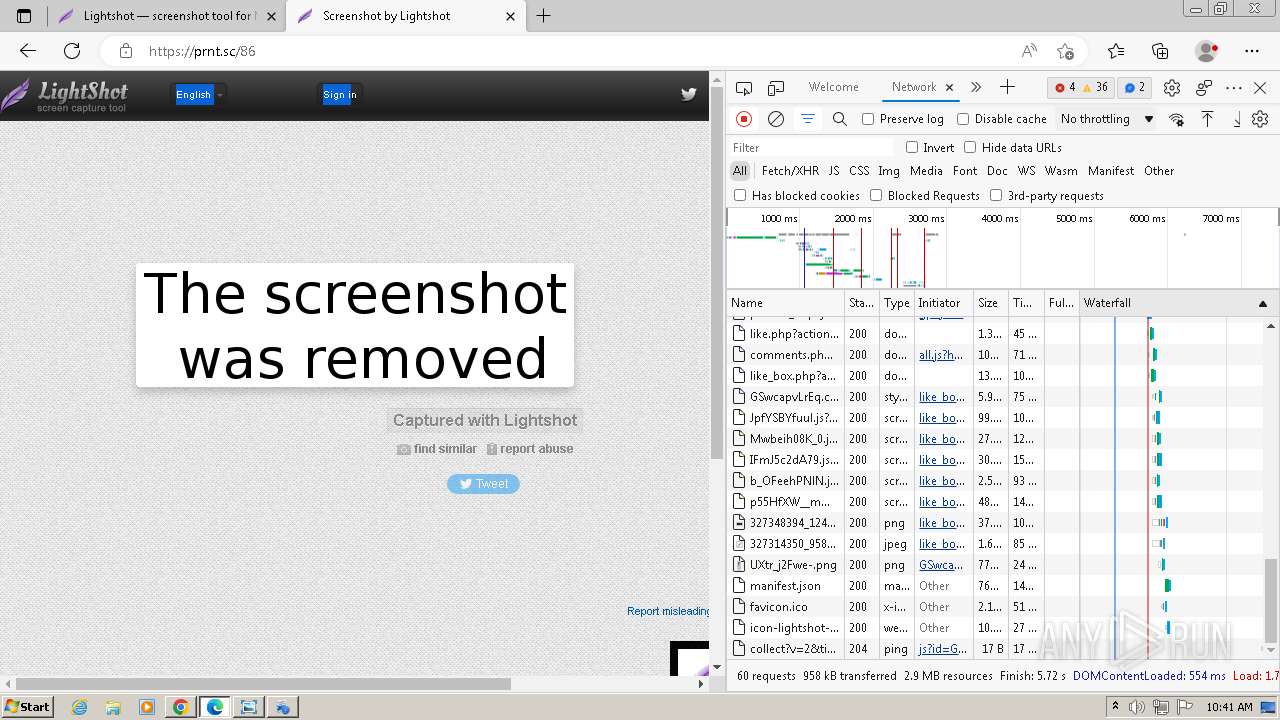This screenshot has height=720, width=1280.
Task: Open the Favorites list toolbar icon
Action: click(1116, 51)
